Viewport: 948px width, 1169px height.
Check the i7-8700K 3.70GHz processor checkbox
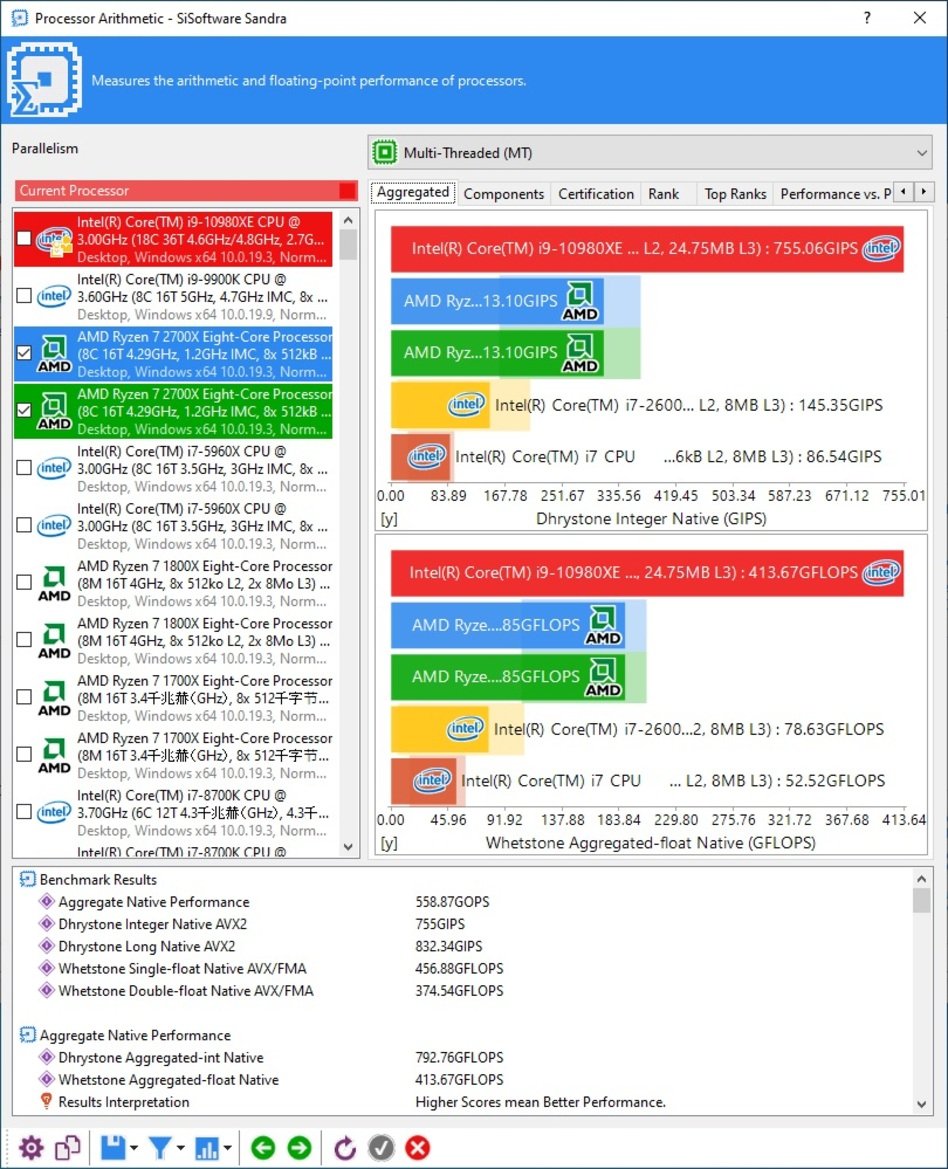coord(24,812)
